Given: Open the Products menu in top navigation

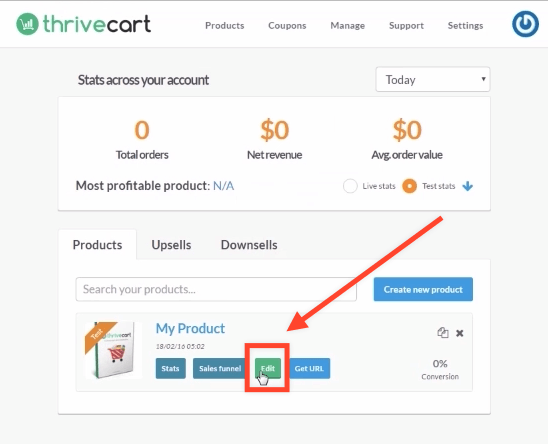Looking at the screenshot, I should (x=225, y=26).
